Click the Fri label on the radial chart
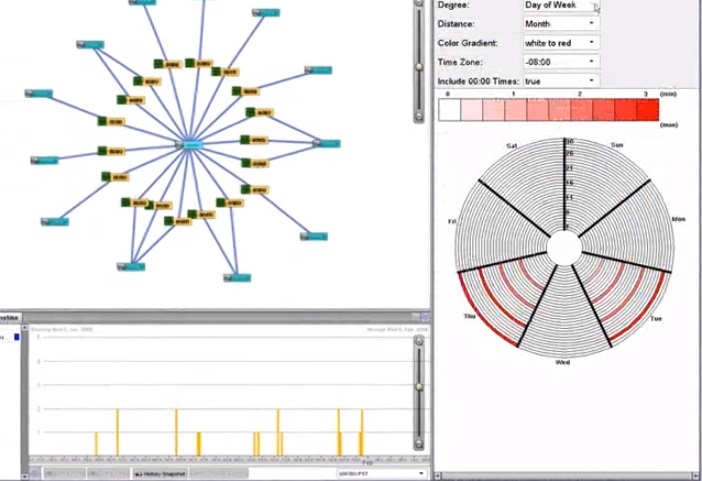The width and height of the screenshot is (702, 481). coord(452,222)
